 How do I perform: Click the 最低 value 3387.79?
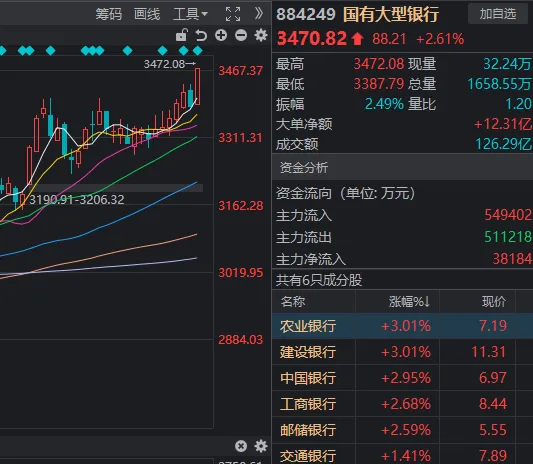click(379, 84)
